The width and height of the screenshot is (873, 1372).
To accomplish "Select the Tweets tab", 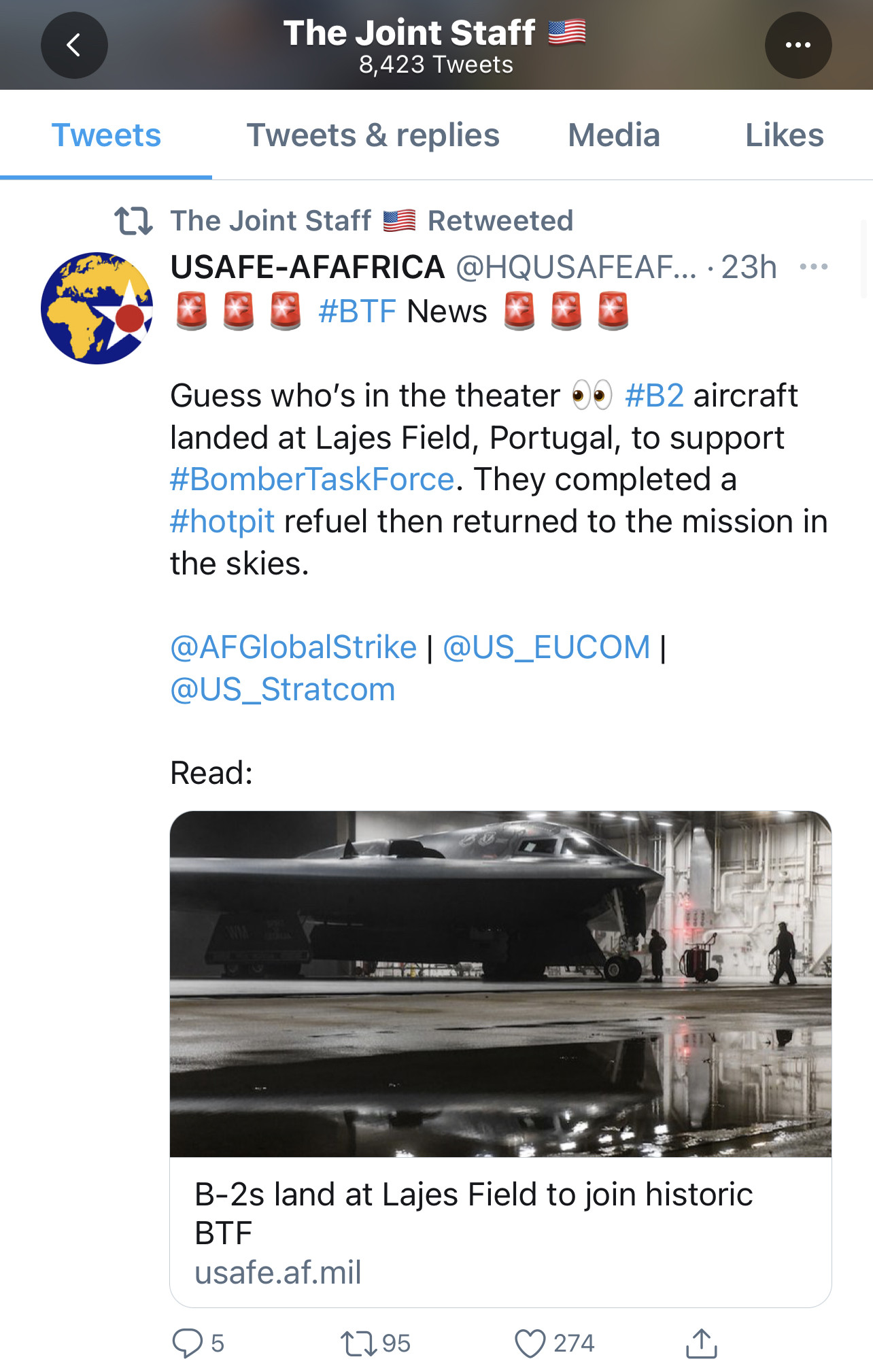I will tap(106, 135).
